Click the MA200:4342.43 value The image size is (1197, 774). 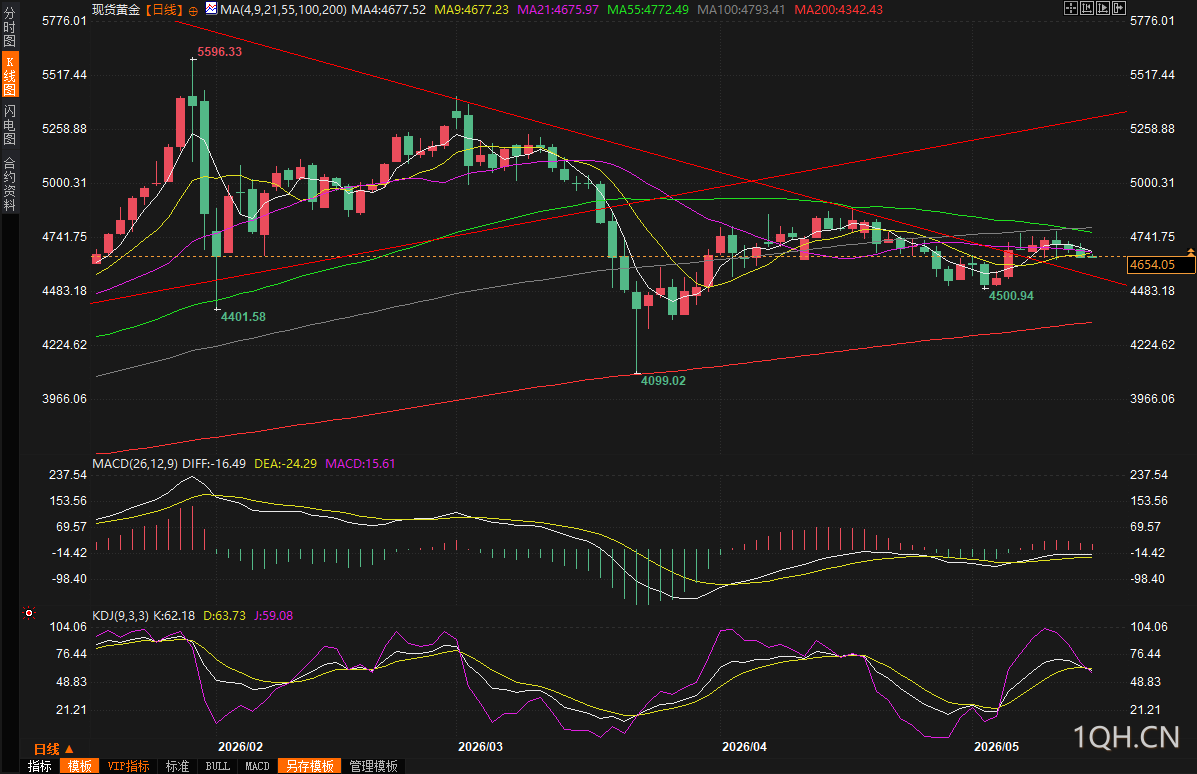click(838, 10)
